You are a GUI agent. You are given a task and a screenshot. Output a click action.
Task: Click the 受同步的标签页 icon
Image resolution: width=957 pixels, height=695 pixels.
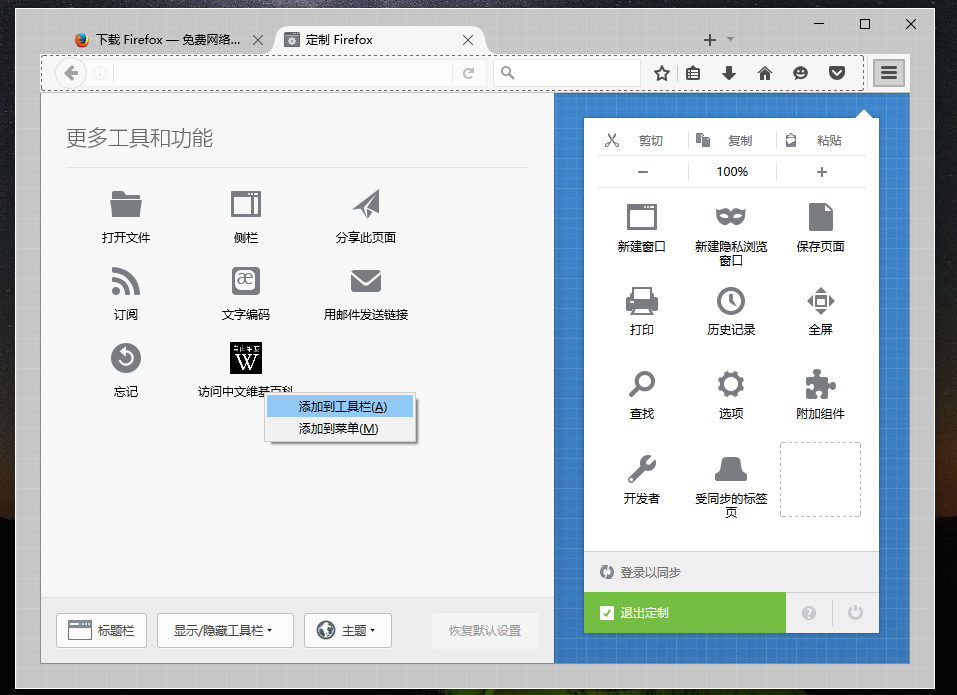coord(731,469)
